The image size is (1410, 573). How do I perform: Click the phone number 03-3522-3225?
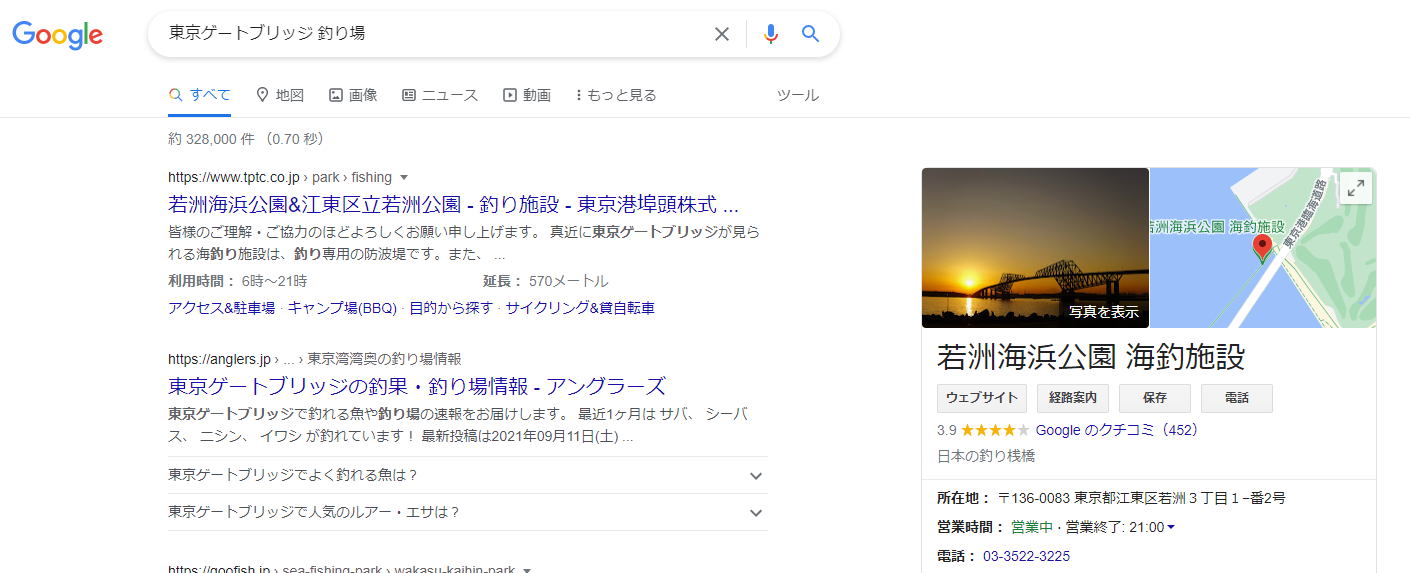pos(1026,556)
